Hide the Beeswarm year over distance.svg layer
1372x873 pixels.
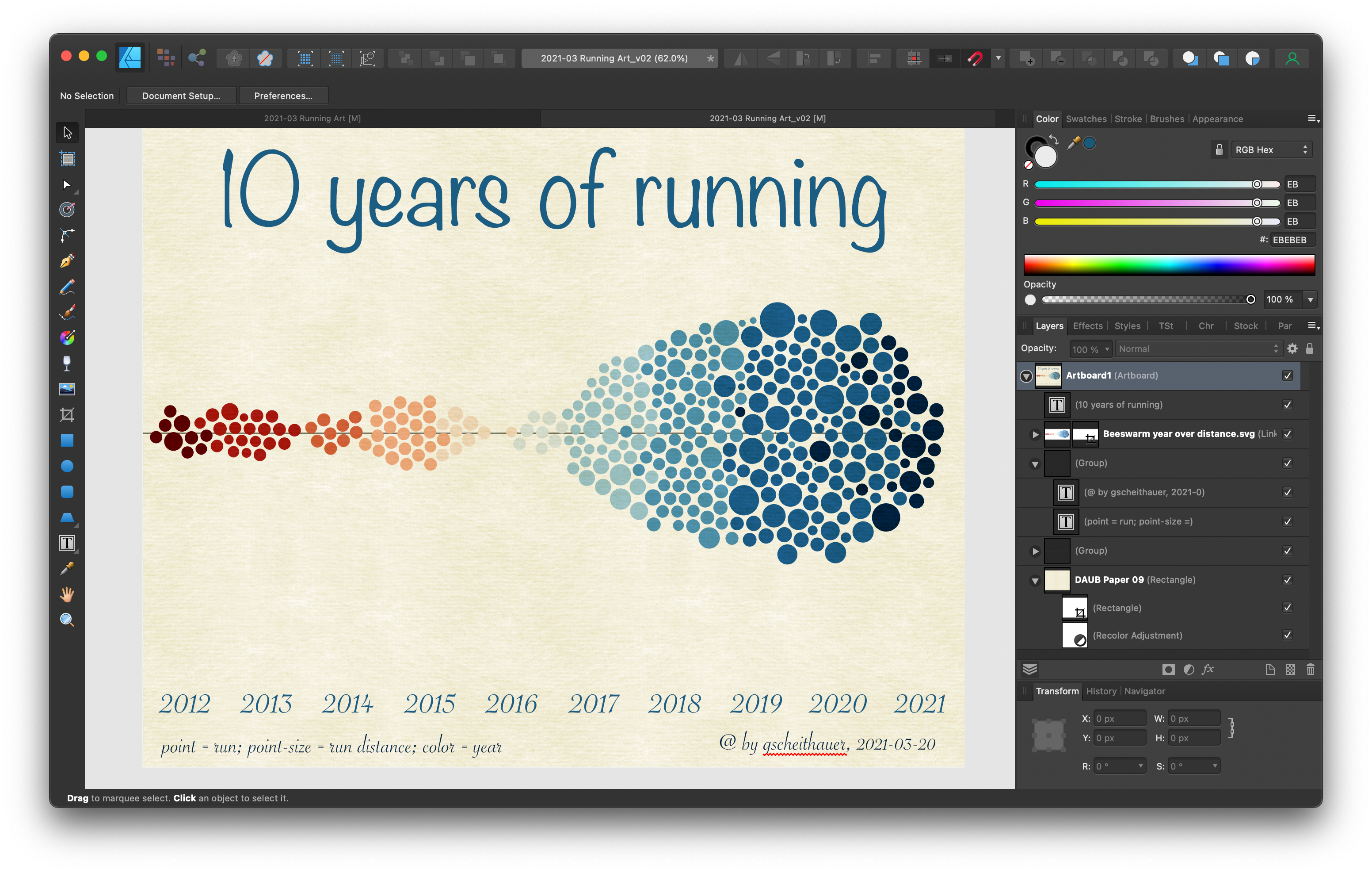[x=1287, y=434]
